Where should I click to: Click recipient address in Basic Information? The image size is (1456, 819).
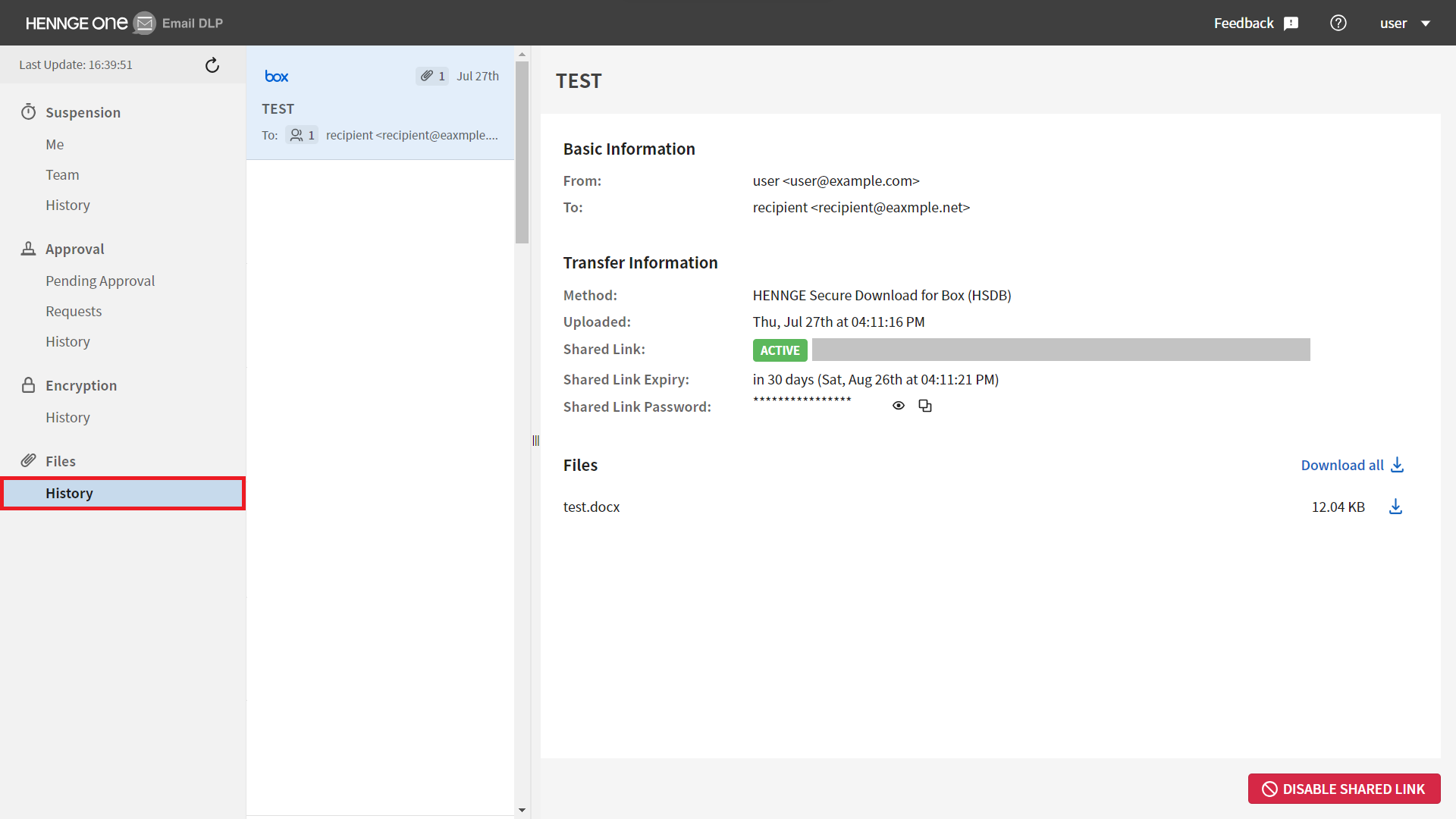coord(861,207)
